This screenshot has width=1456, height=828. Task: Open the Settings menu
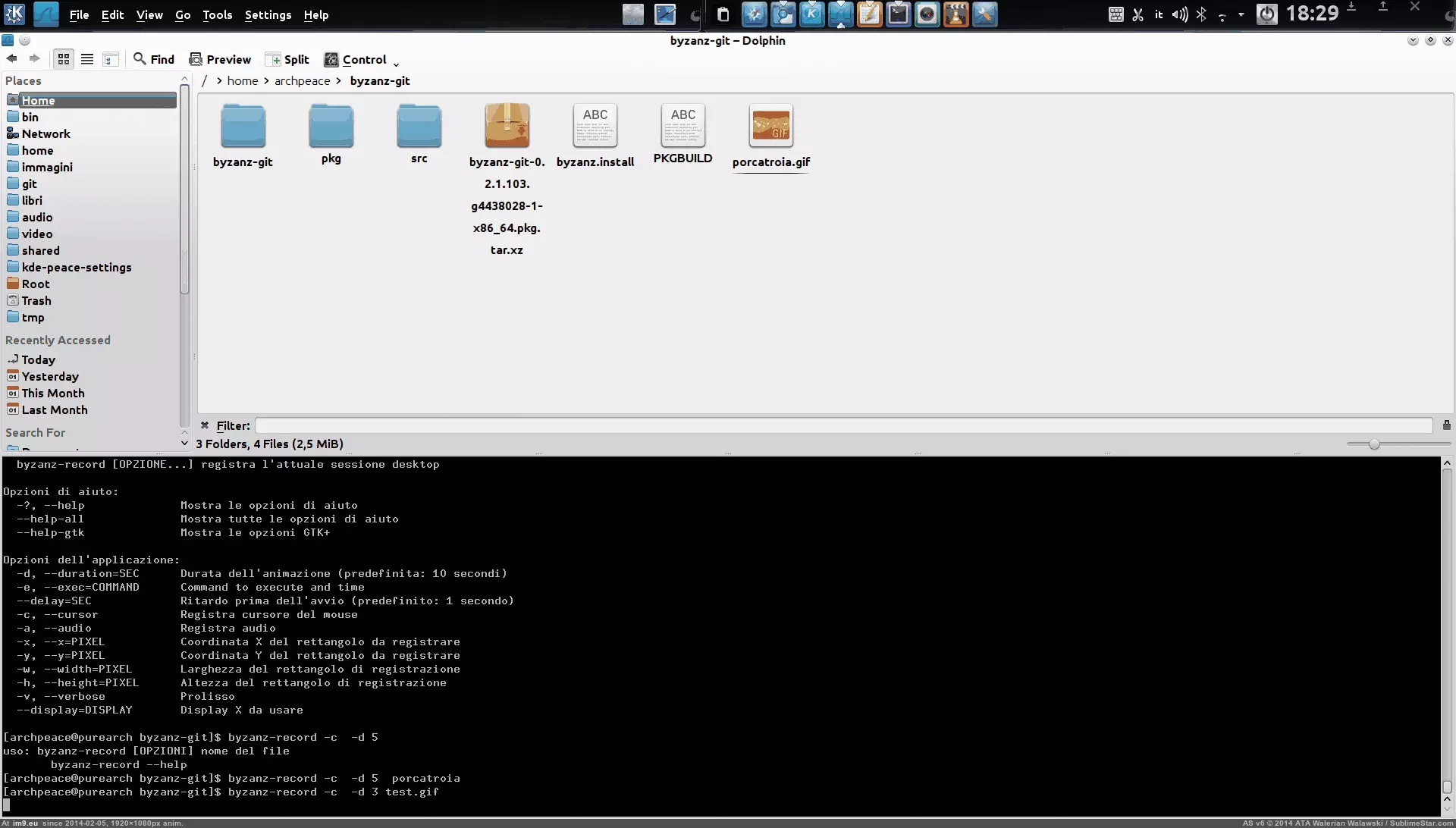[268, 14]
